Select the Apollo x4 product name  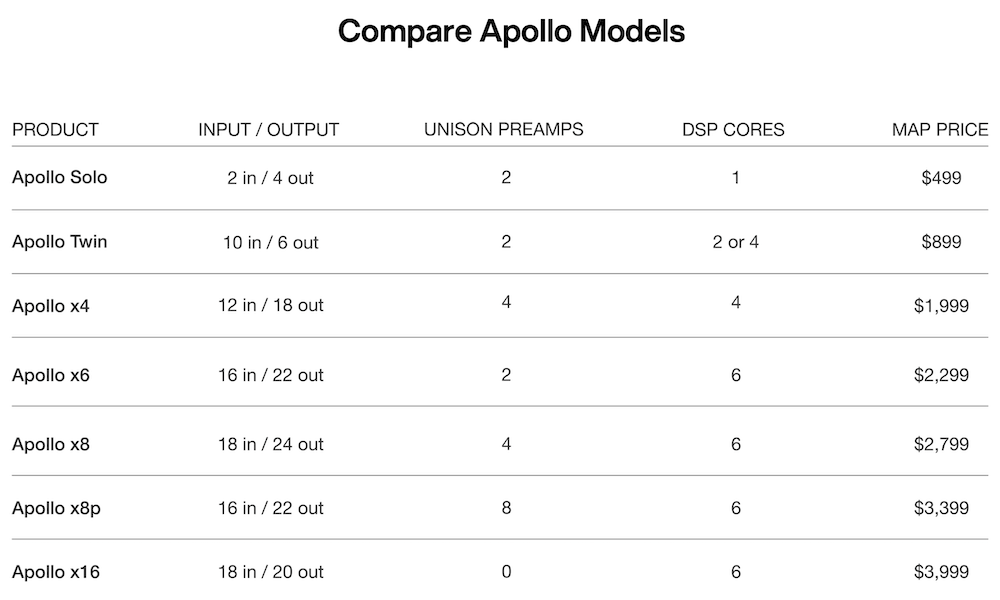click(50, 306)
